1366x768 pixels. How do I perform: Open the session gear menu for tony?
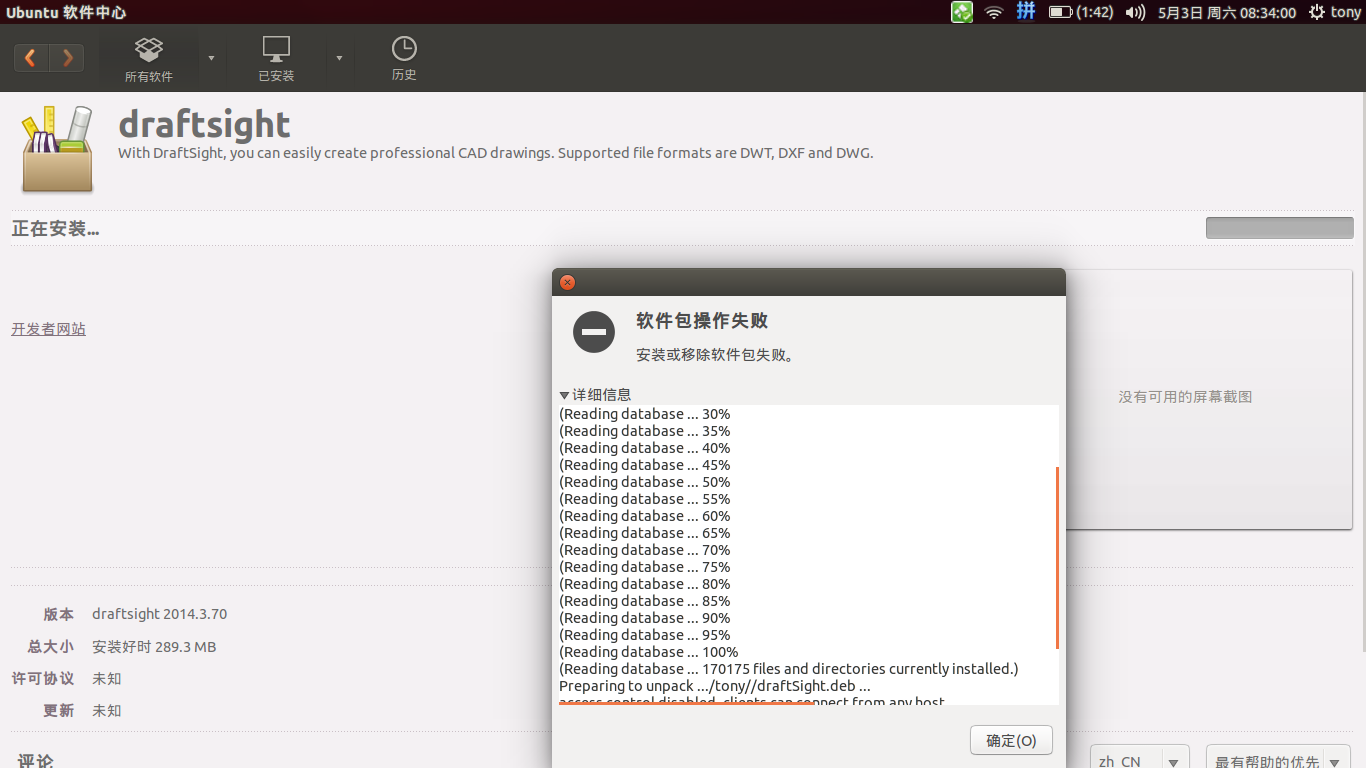pyautogui.click(x=1336, y=12)
